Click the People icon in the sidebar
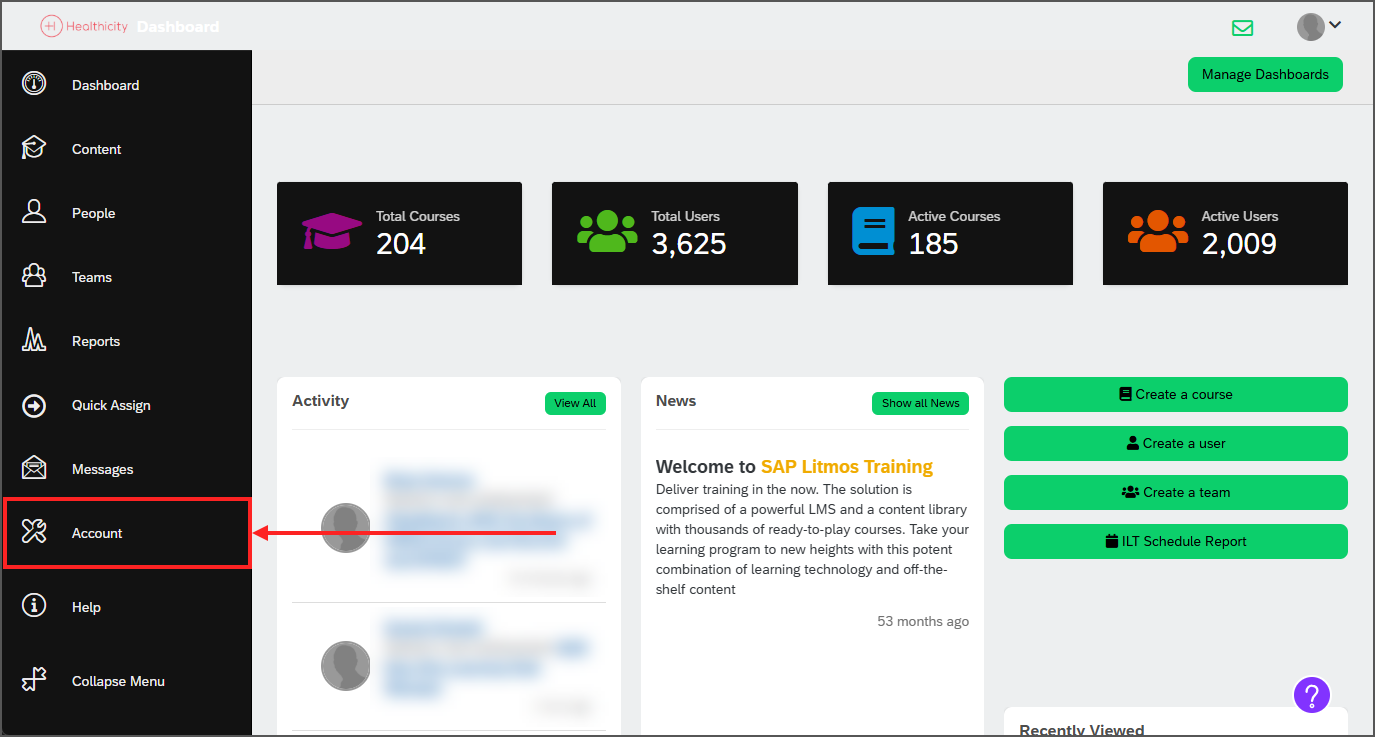The height and width of the screenshot is (737, 1375). click(34, 212)
